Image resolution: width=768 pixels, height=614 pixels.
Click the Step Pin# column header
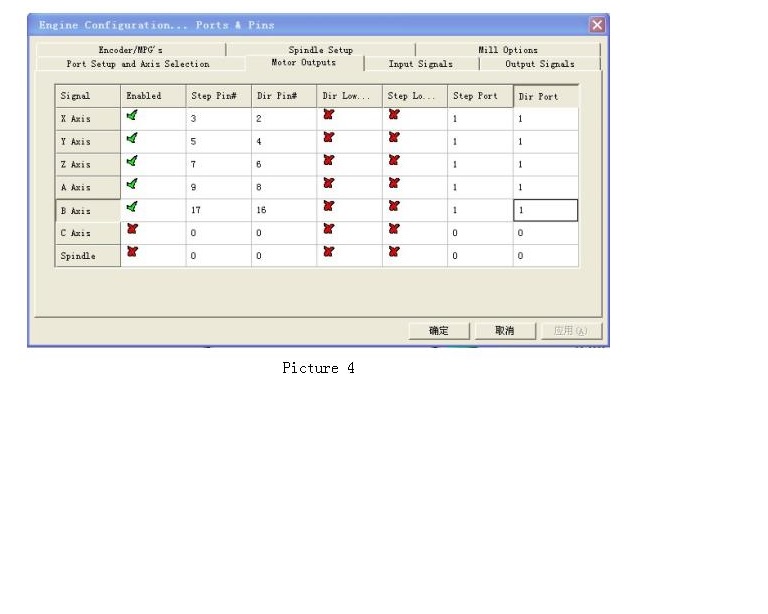coord(218,96)
